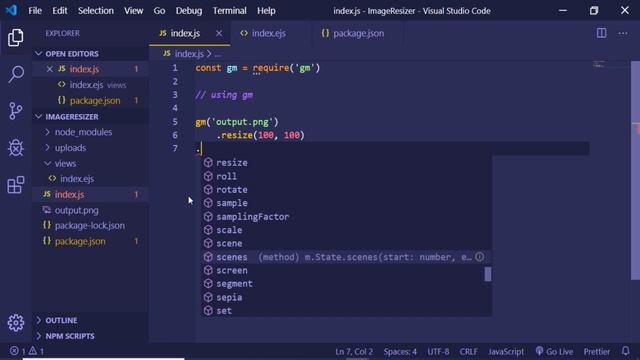
Task: Click the VS Code logo icon
Action: click(11, 10)
